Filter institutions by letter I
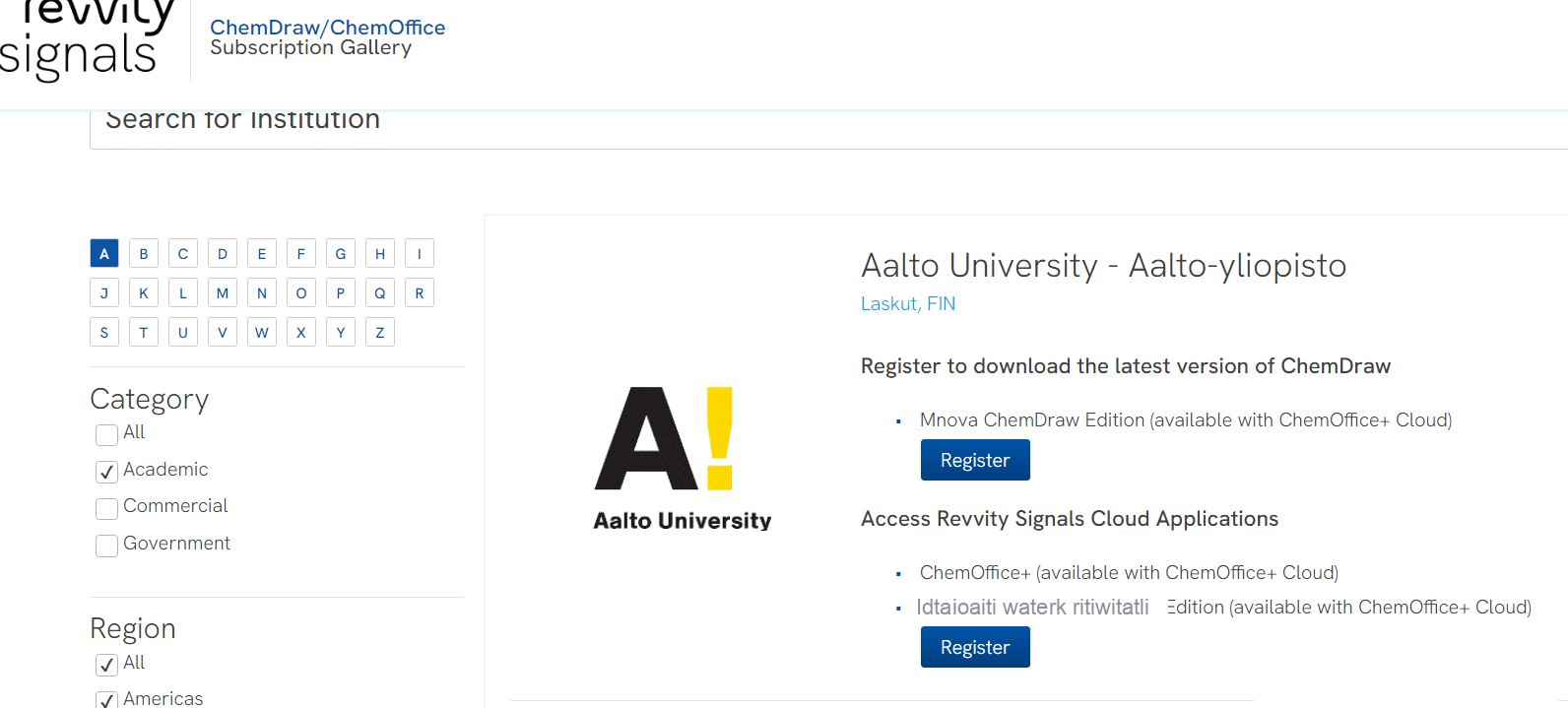 click(x=420, y=254)
